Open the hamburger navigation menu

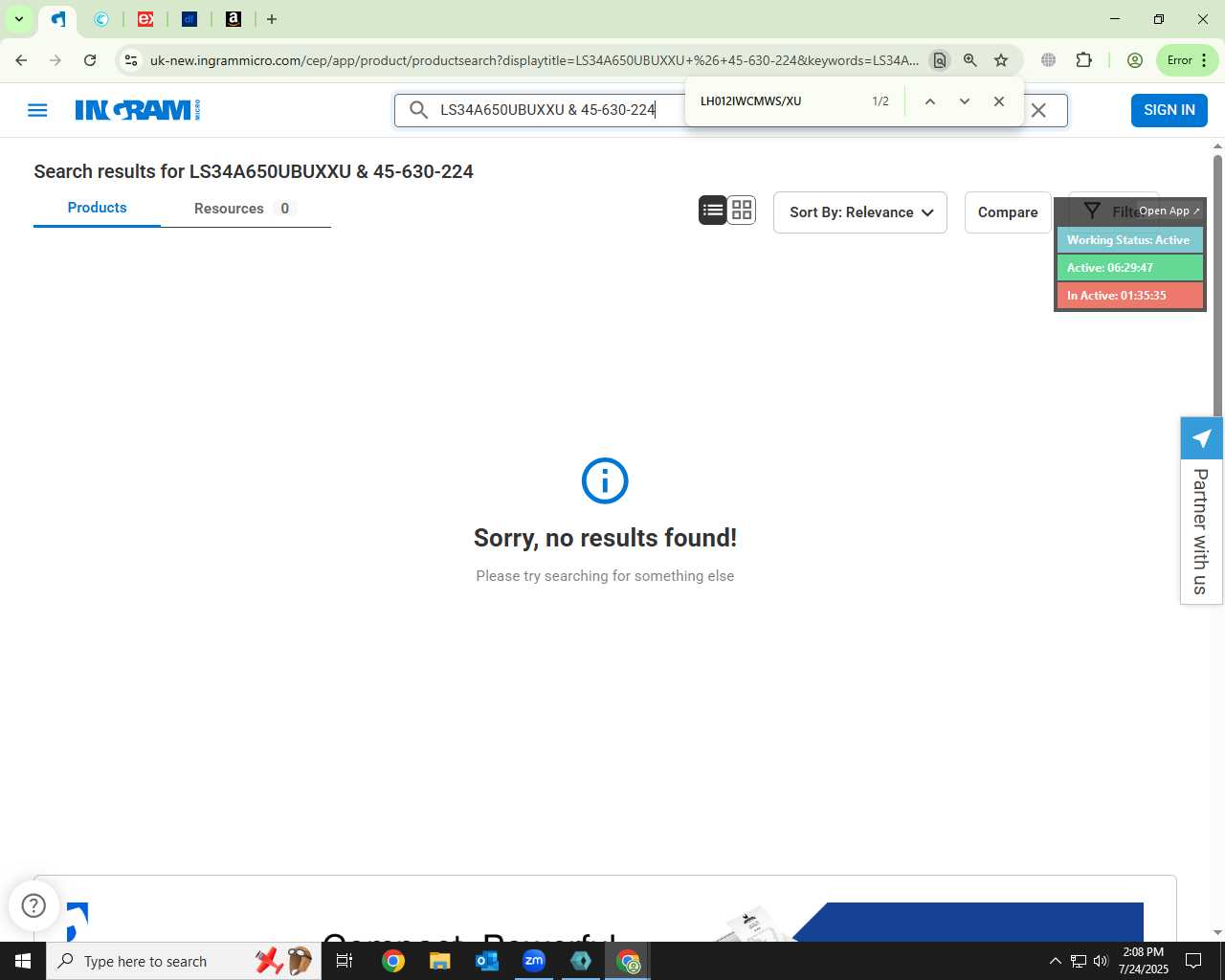click(x=37, y=110)
